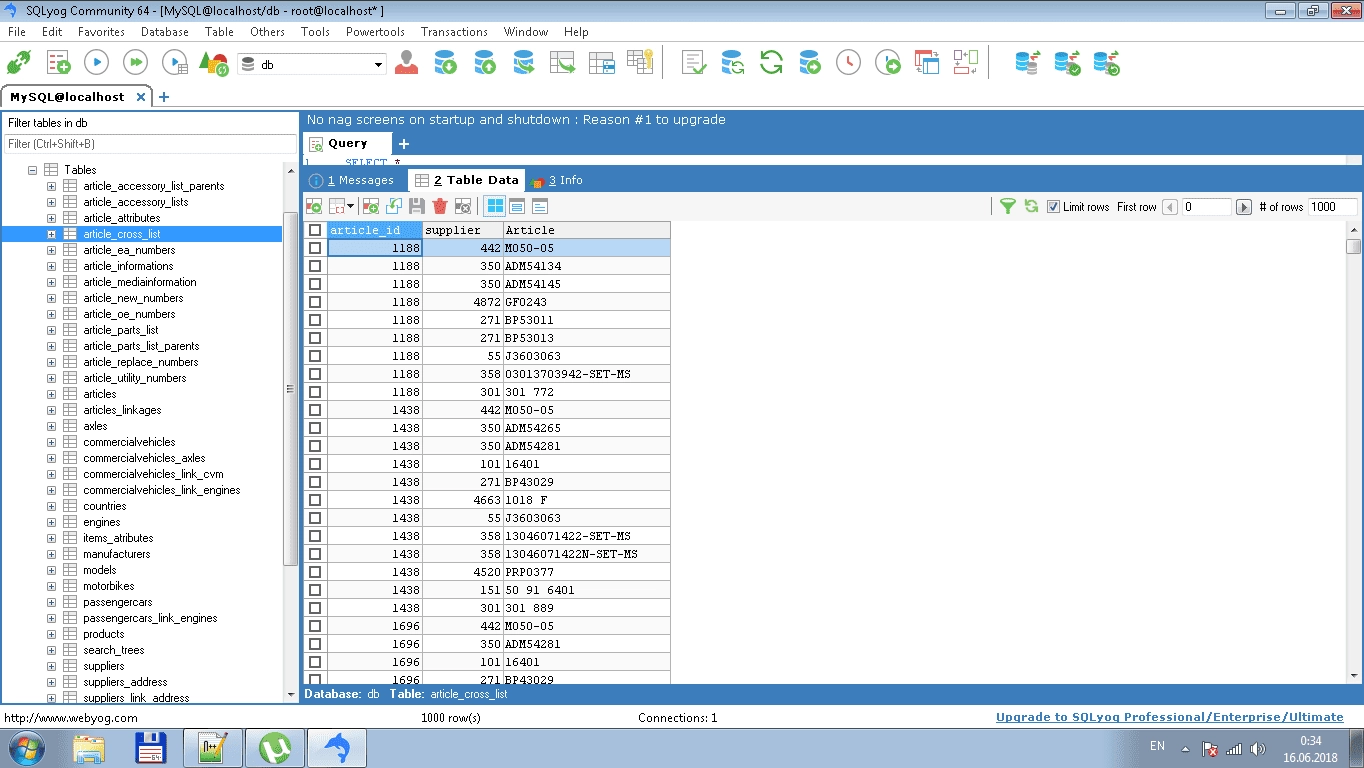The width and height of the screenshot is (1364, 768).
Task: Click the Filter tables input box
Action: point(150,144)
